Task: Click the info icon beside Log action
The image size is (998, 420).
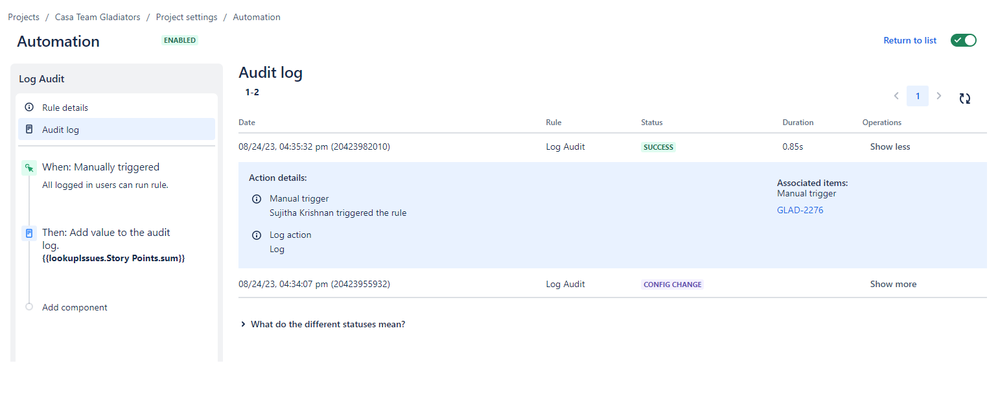Action: pyautogui.click(x=257, y=235)
